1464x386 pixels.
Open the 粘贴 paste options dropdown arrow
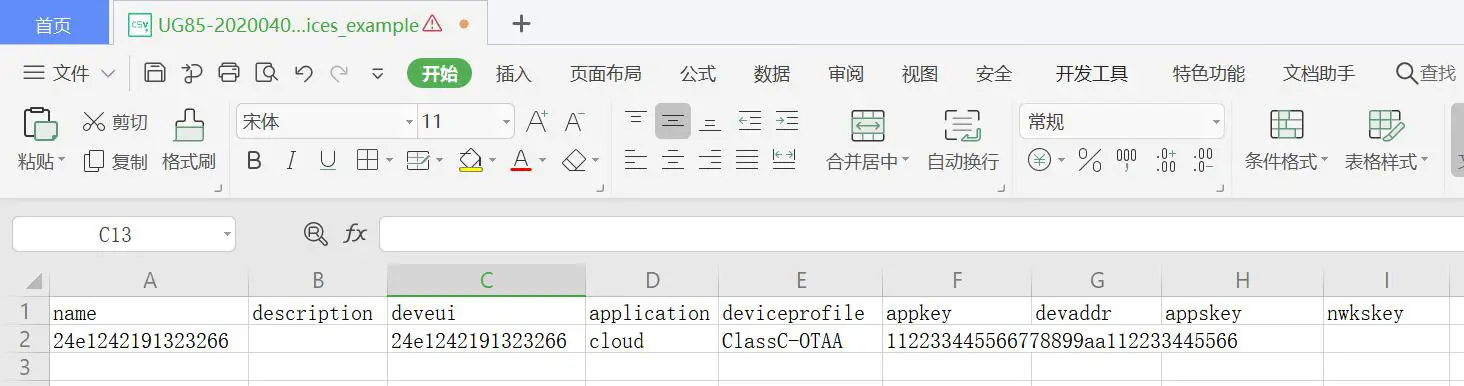(62, 160)
